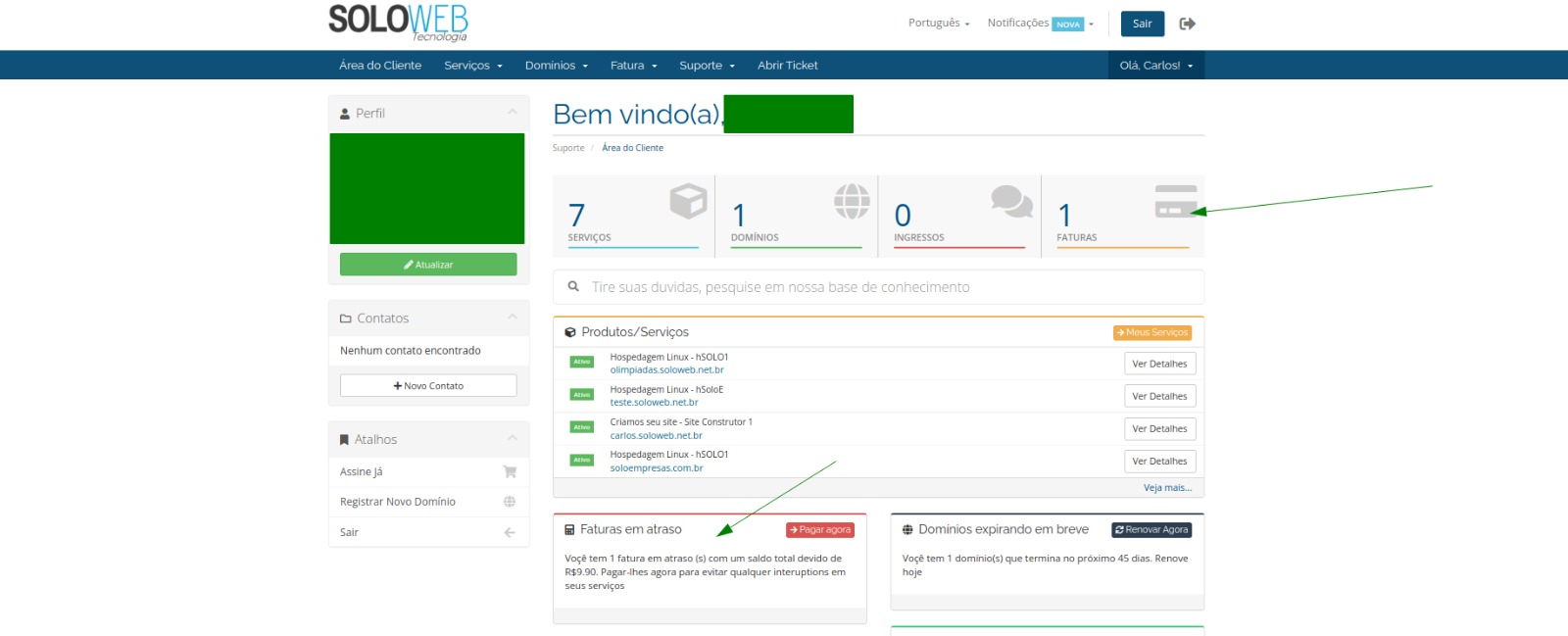Click the orange Meus Serviços button
The height and width of the screenshot is (636, 1568).
point(1152,333)
